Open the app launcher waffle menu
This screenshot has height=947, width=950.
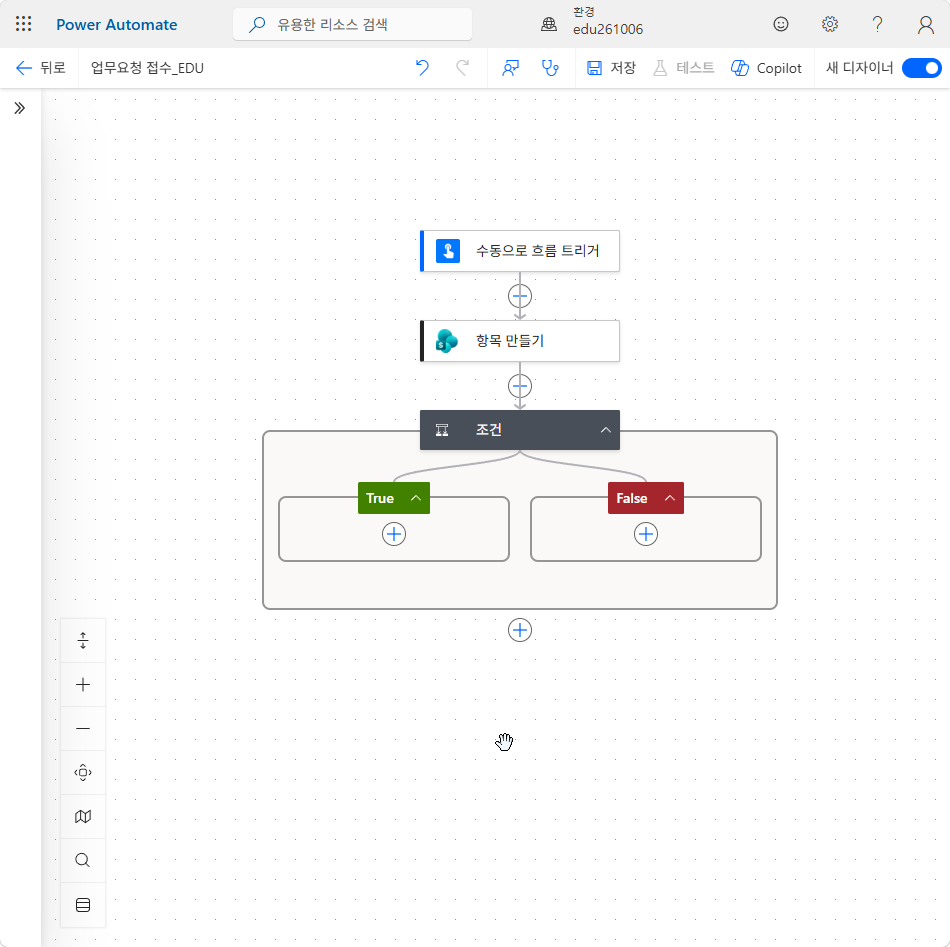(x=24, y=24)
